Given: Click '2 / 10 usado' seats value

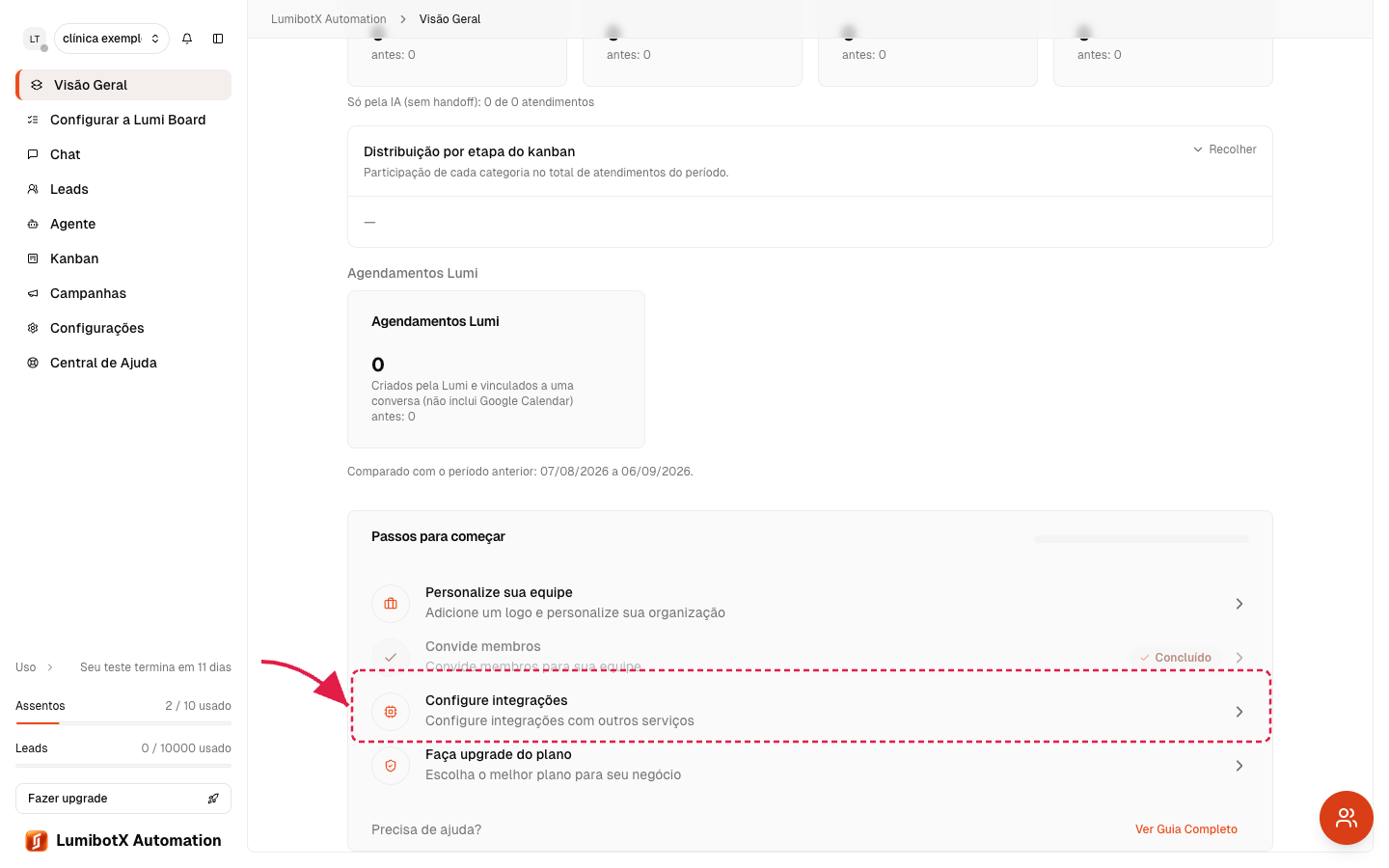Looking at the screenshot, I should (198, 706).
